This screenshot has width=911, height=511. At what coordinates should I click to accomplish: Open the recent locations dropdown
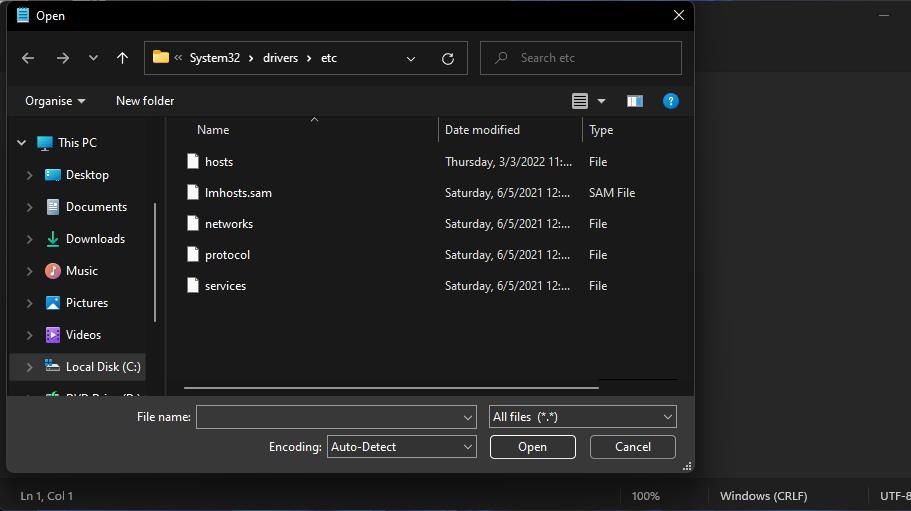93,58
